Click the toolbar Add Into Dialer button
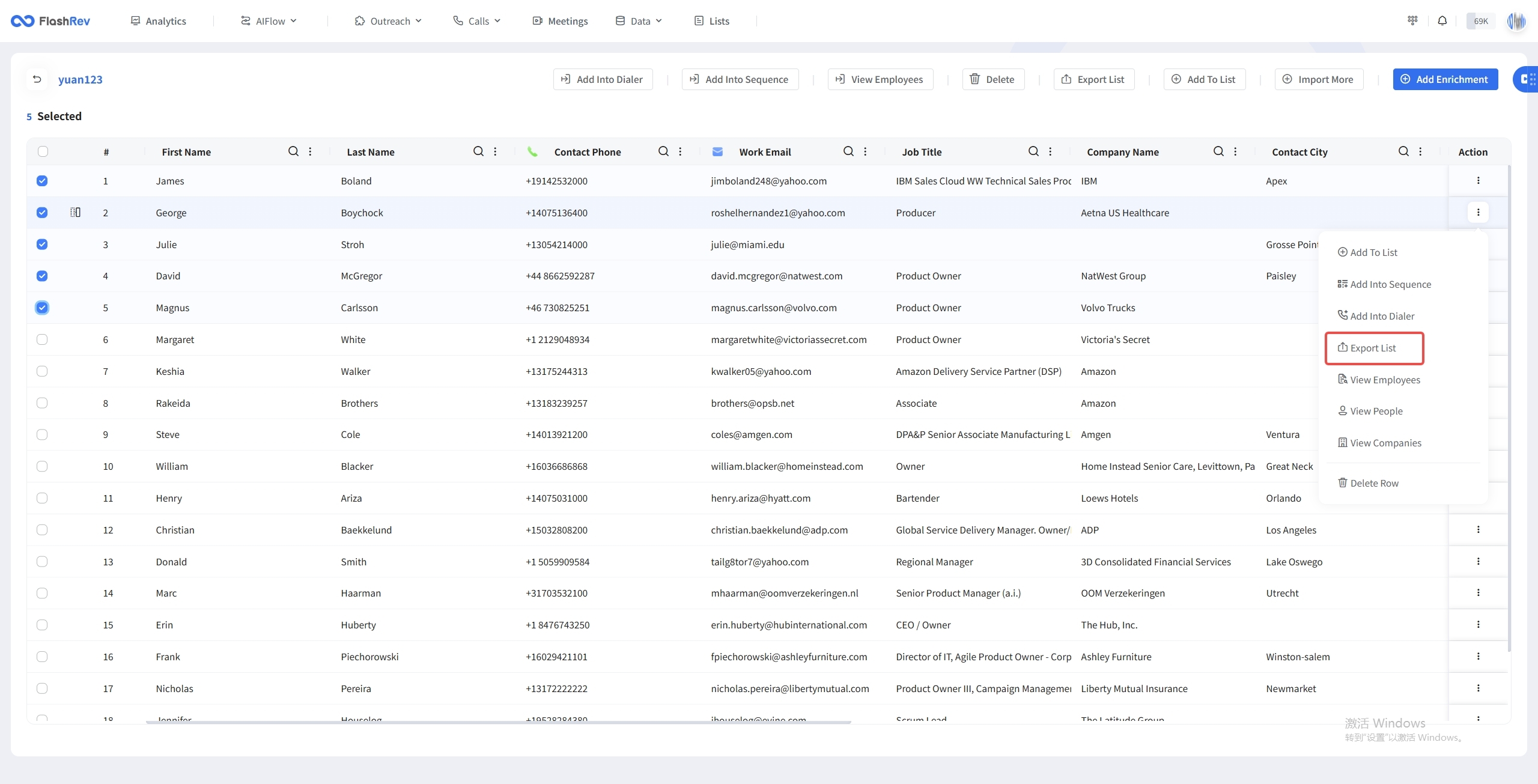Image resolution: width=1538 pixels, height=784 pixels. pos(603,79)
